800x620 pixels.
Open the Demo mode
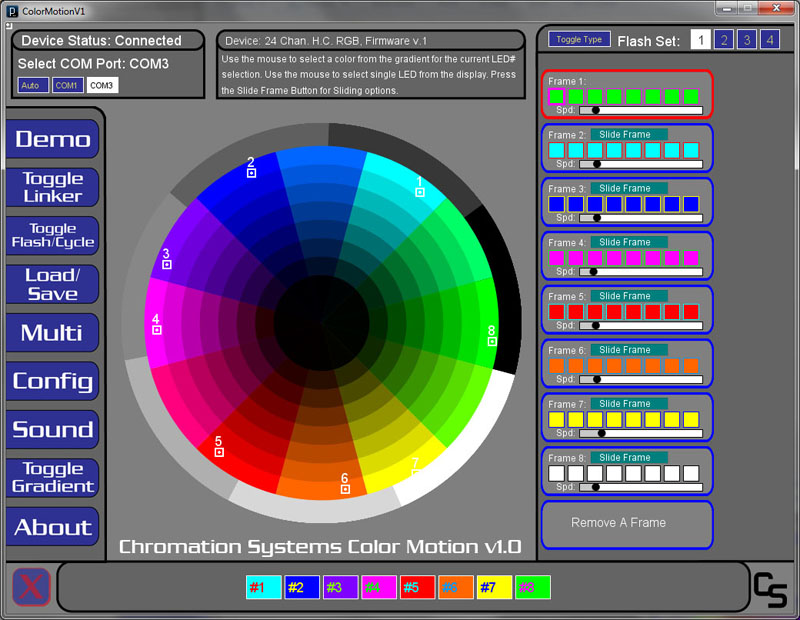point(53,139)
